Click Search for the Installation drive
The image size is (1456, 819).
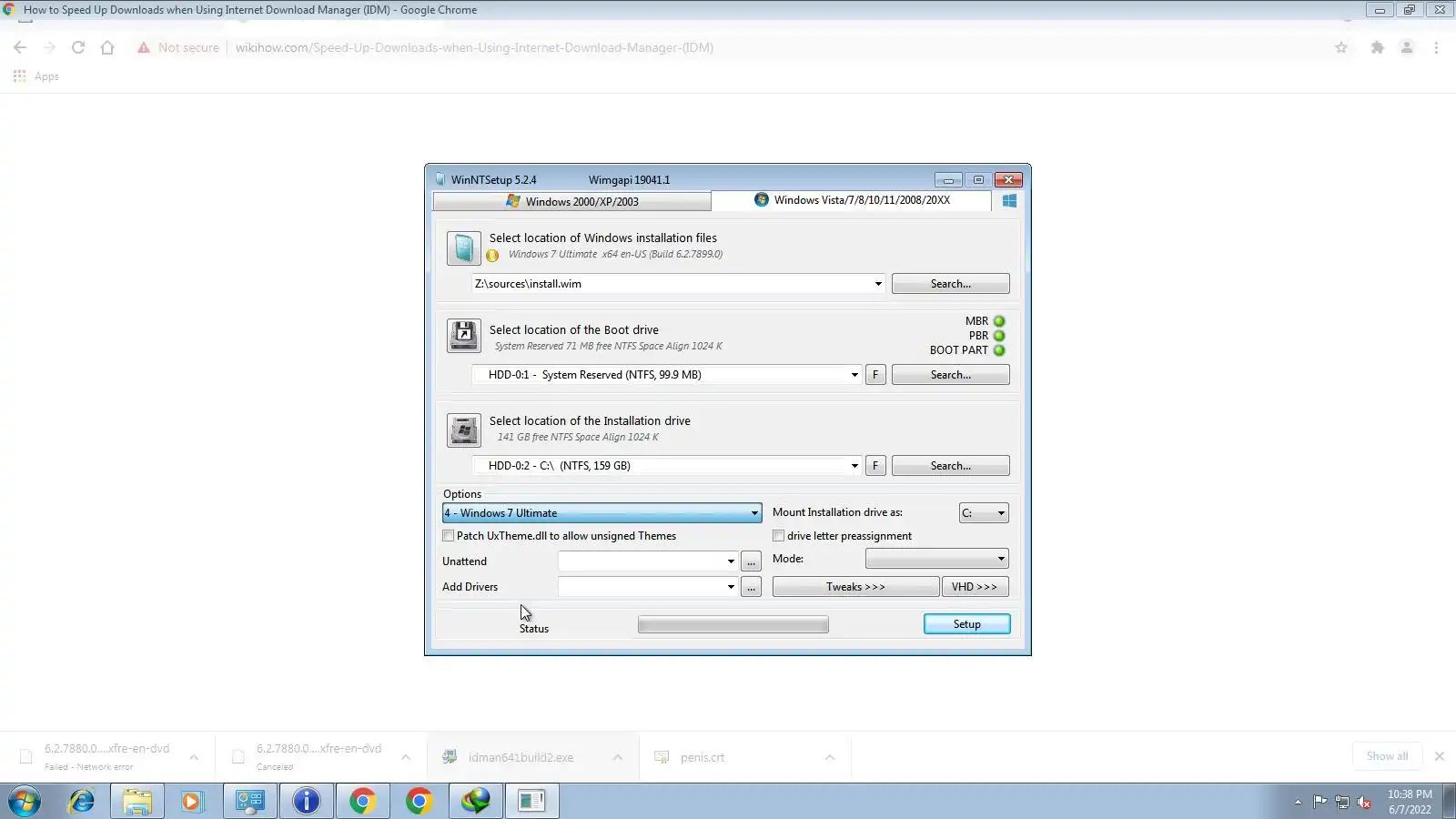pyautogui.click(x=951, y=466)
